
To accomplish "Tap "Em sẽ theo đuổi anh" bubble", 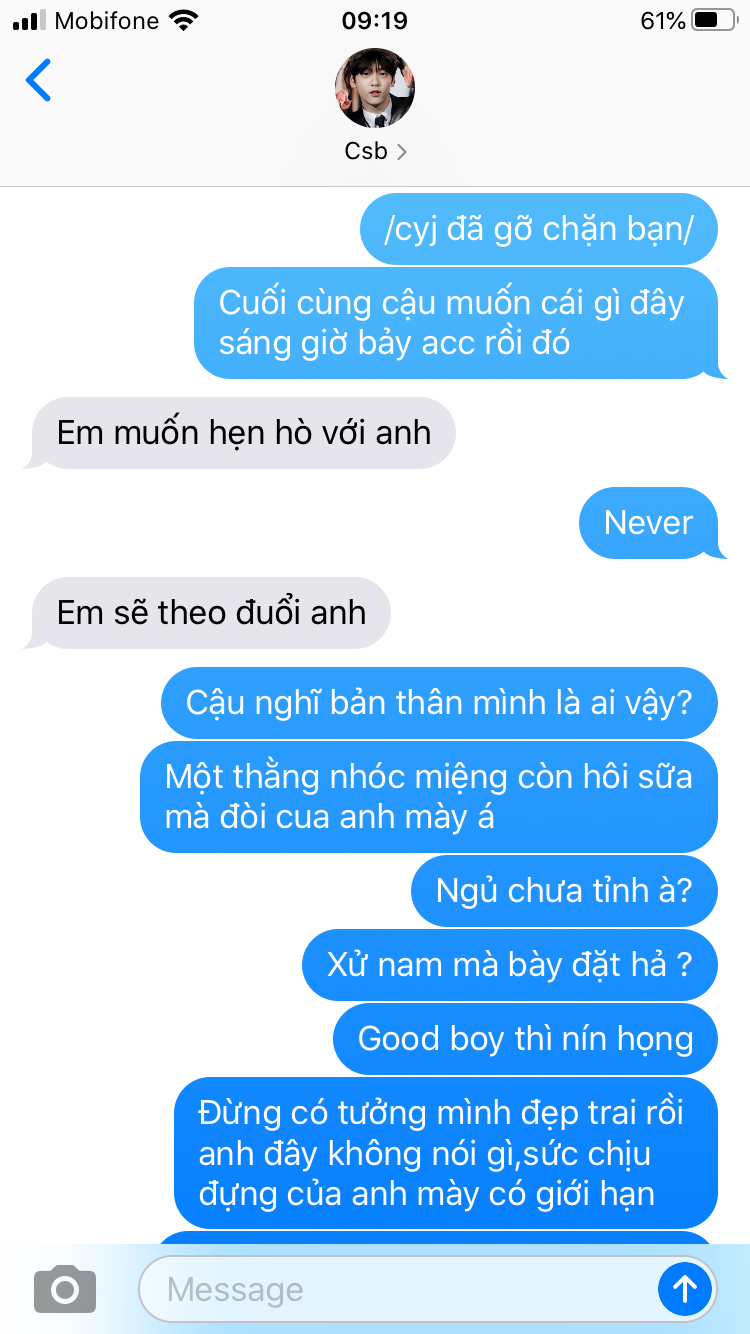I will click(x=211, y=613).
